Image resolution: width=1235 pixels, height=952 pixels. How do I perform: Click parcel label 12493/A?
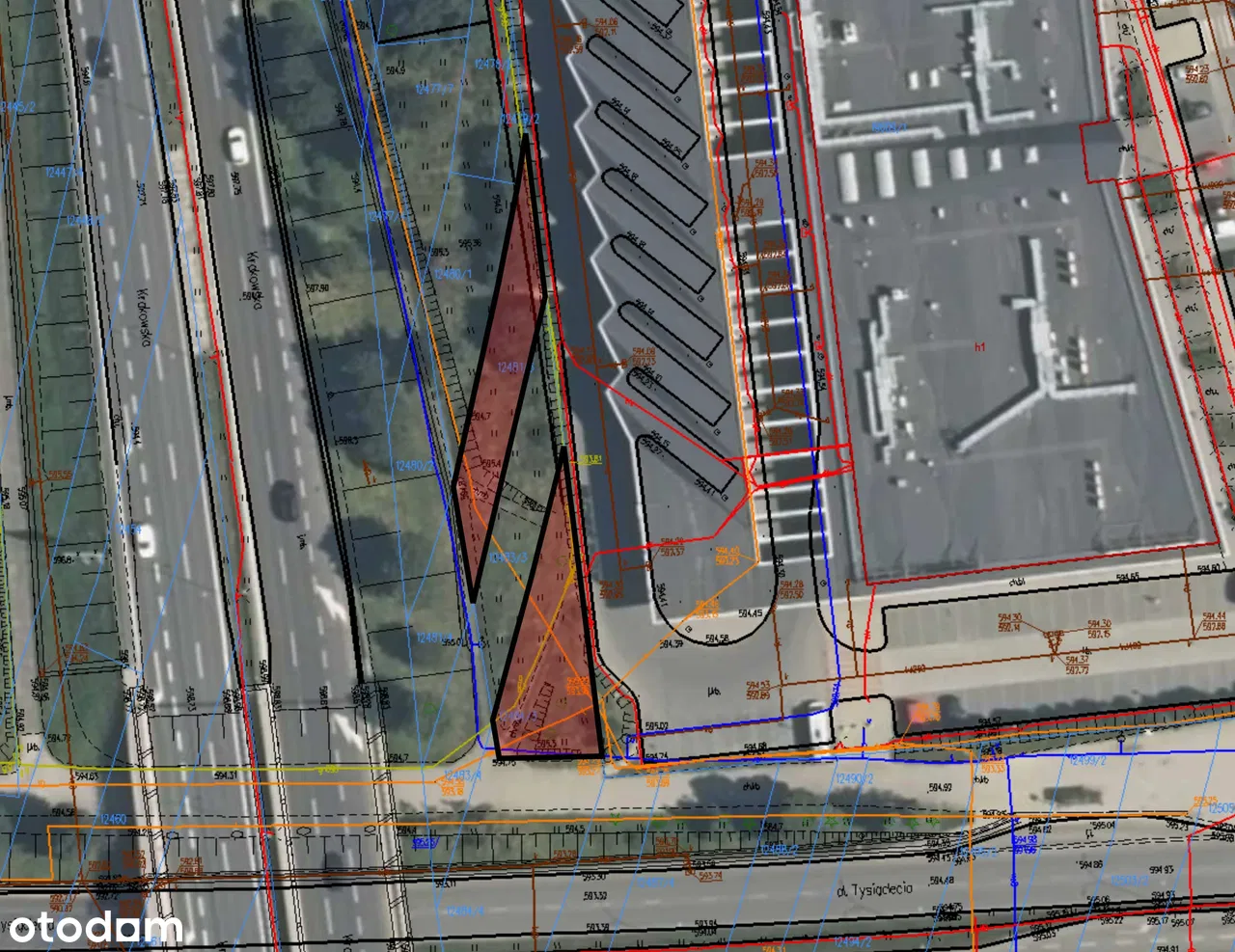[x=463, y=775]
